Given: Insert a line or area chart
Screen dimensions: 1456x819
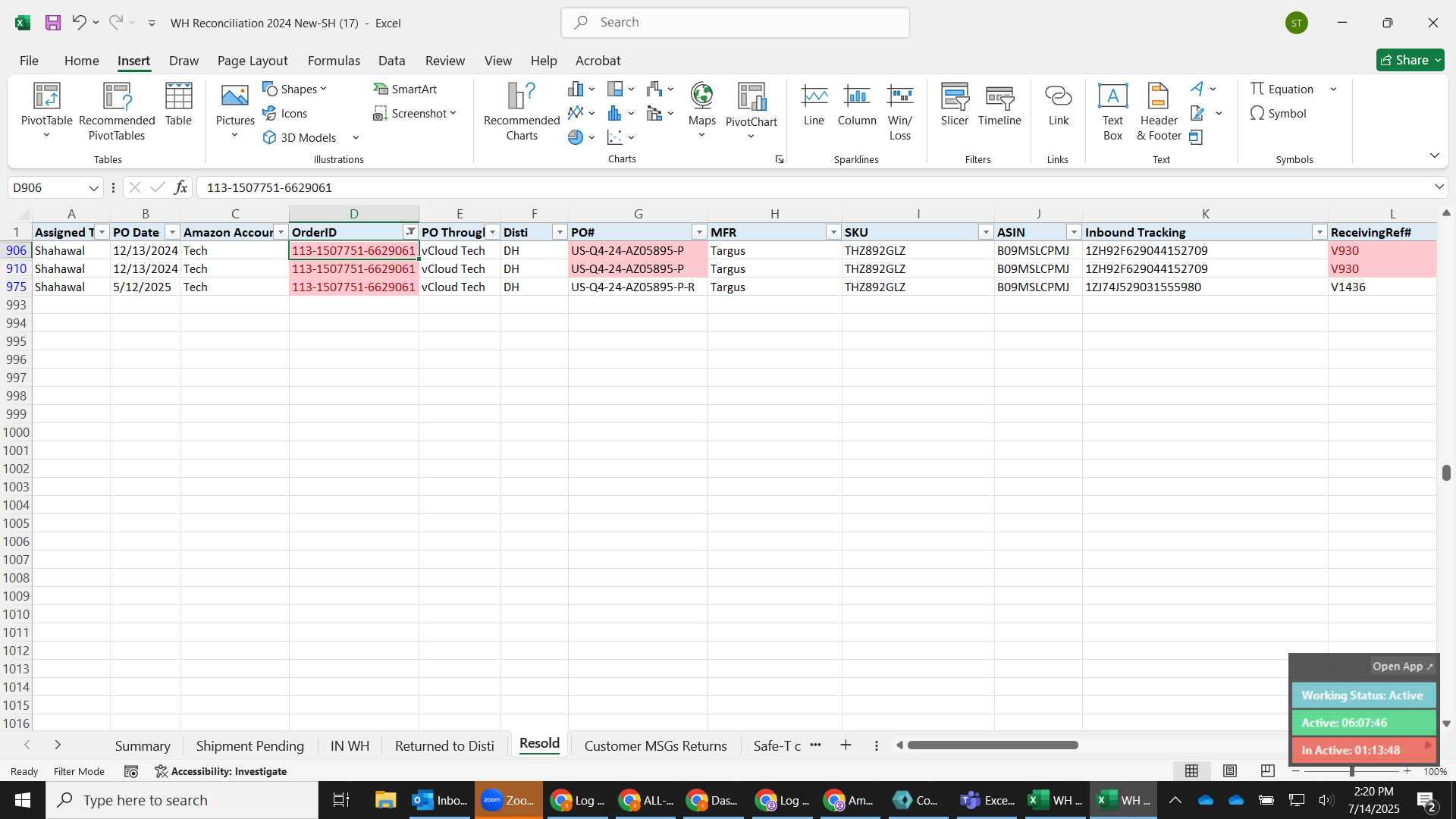Looking at the screenshot, I should click(x=581, y=113).
